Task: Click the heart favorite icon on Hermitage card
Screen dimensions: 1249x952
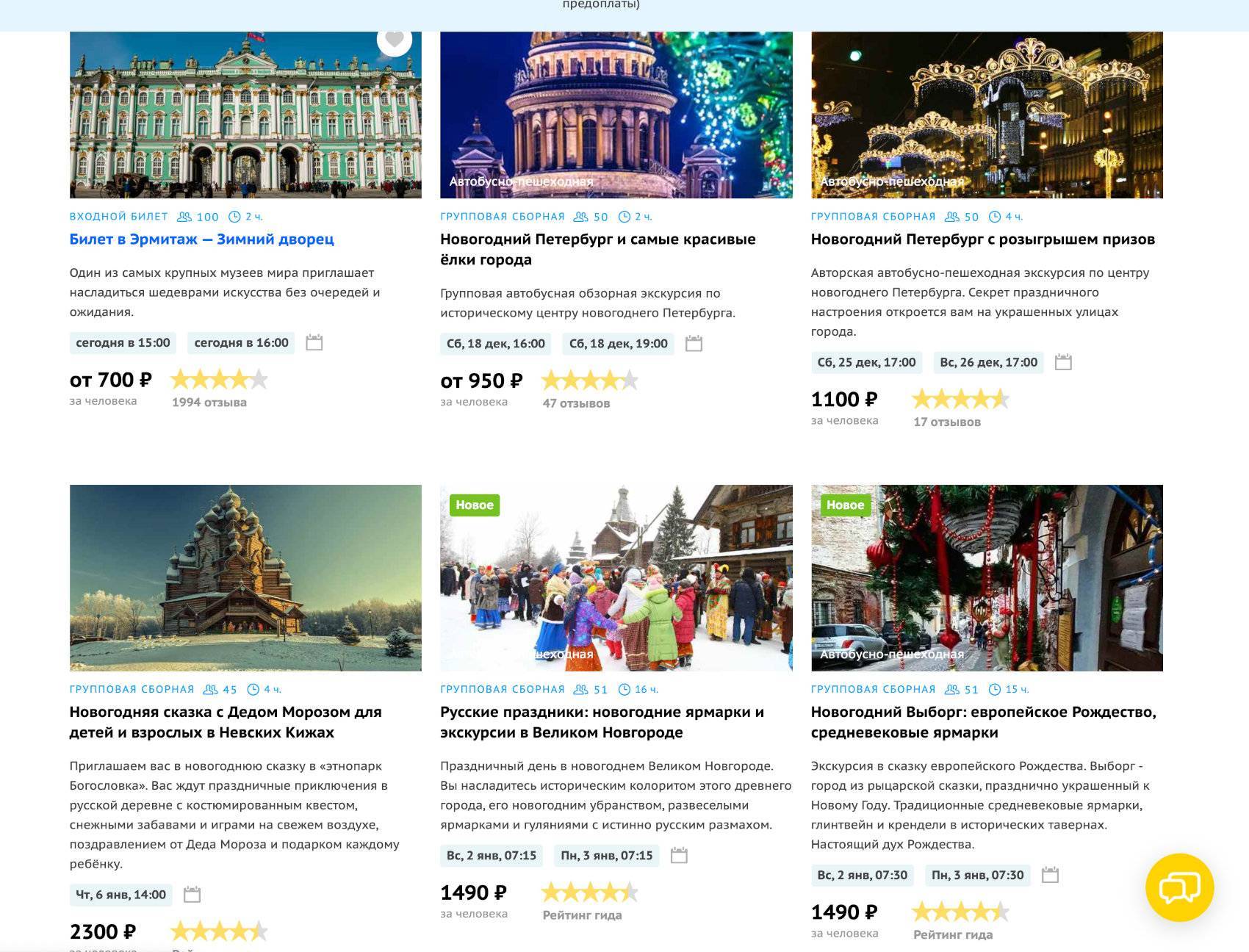Action: (x=395, y=40)
